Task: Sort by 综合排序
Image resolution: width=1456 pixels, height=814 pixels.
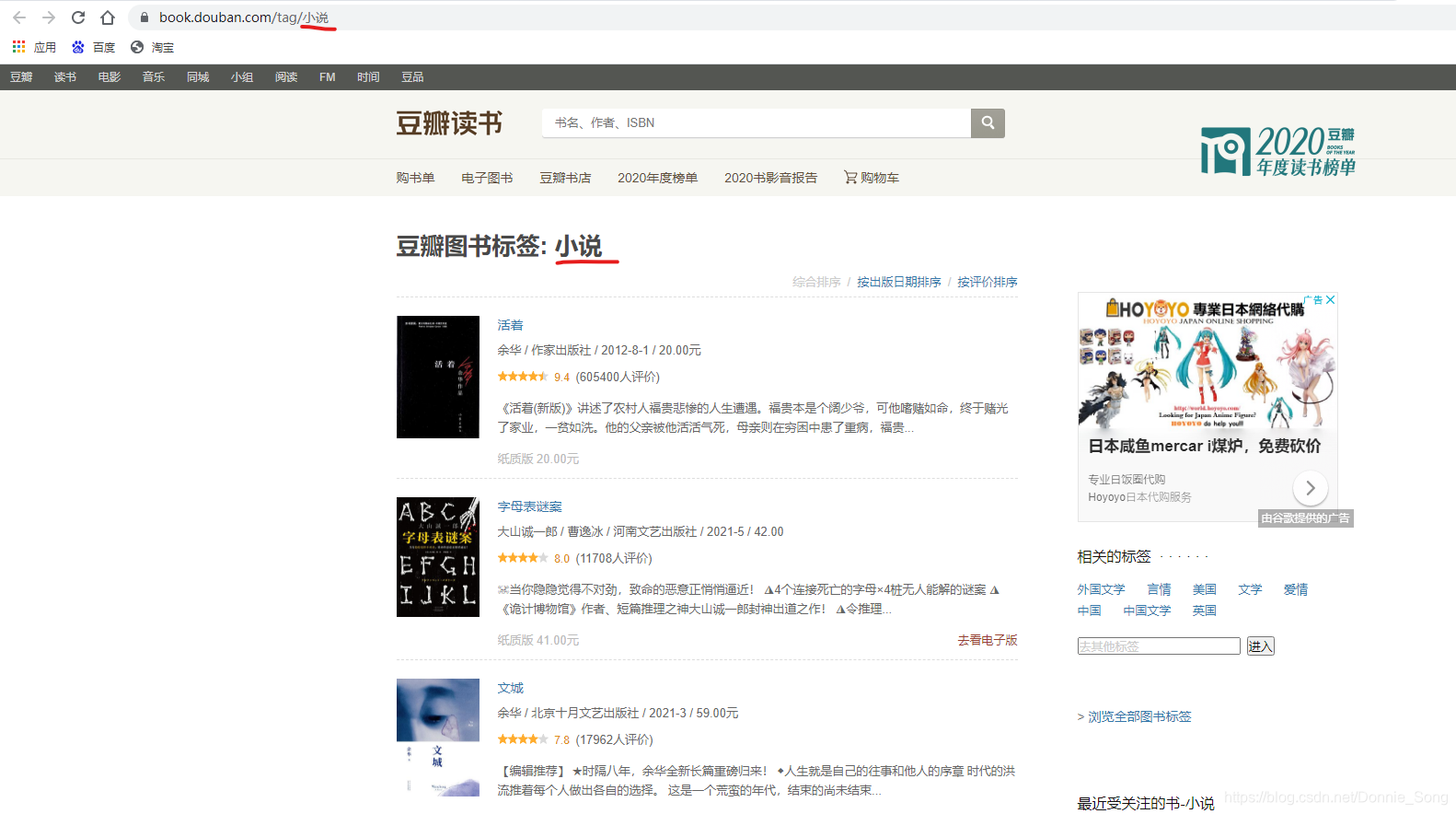Action: point(816,282)
